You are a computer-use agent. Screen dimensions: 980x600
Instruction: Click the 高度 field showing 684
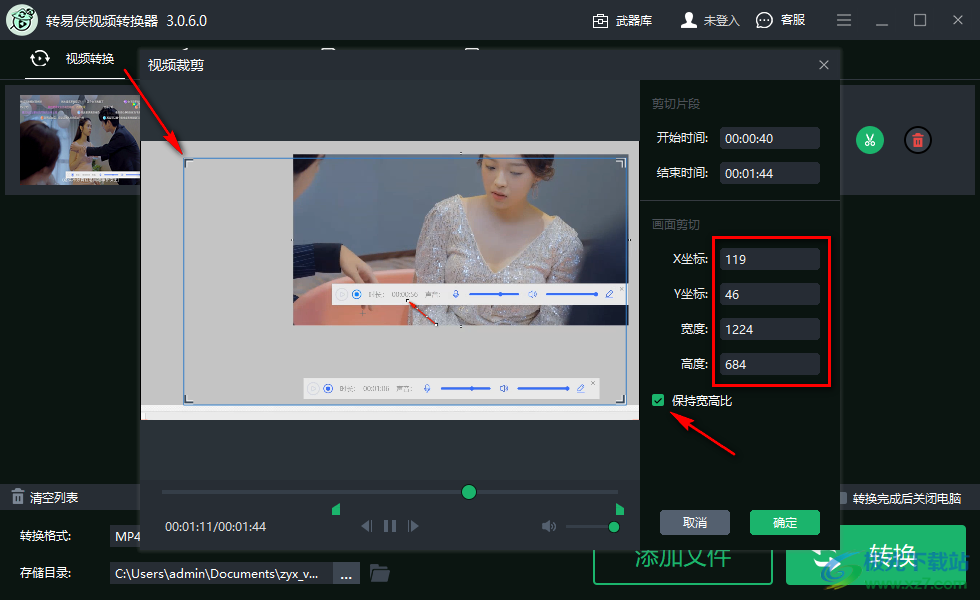769,364
